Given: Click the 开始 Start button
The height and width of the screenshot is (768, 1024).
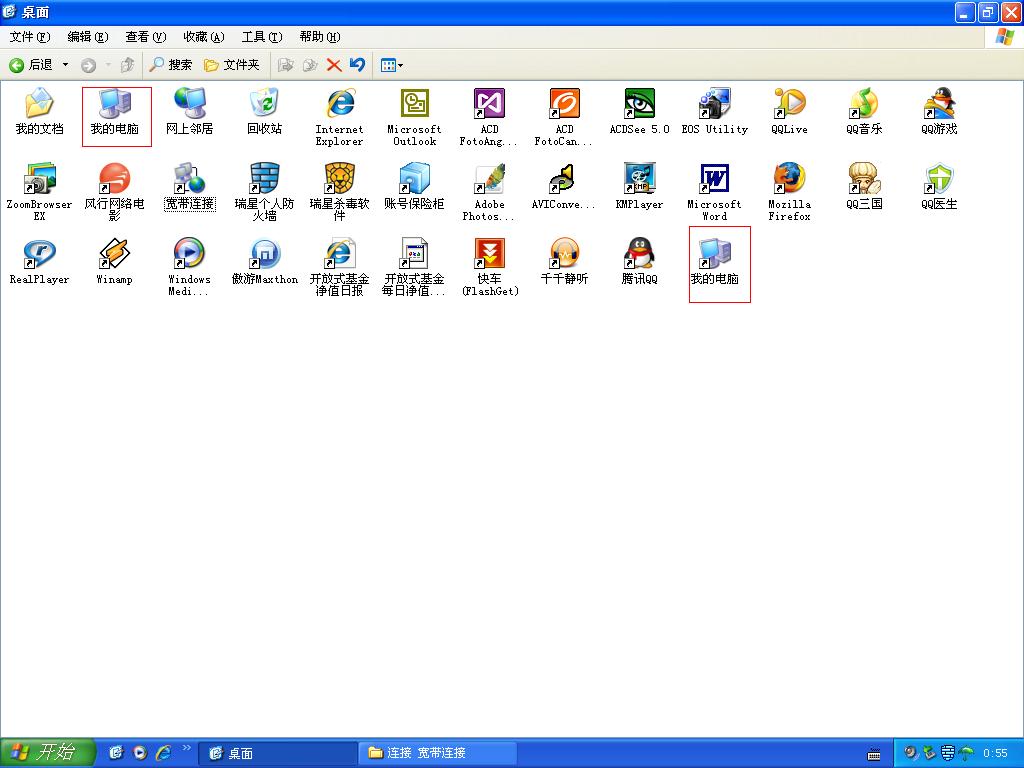Looking at the screenshot, I should coord(47,753).
